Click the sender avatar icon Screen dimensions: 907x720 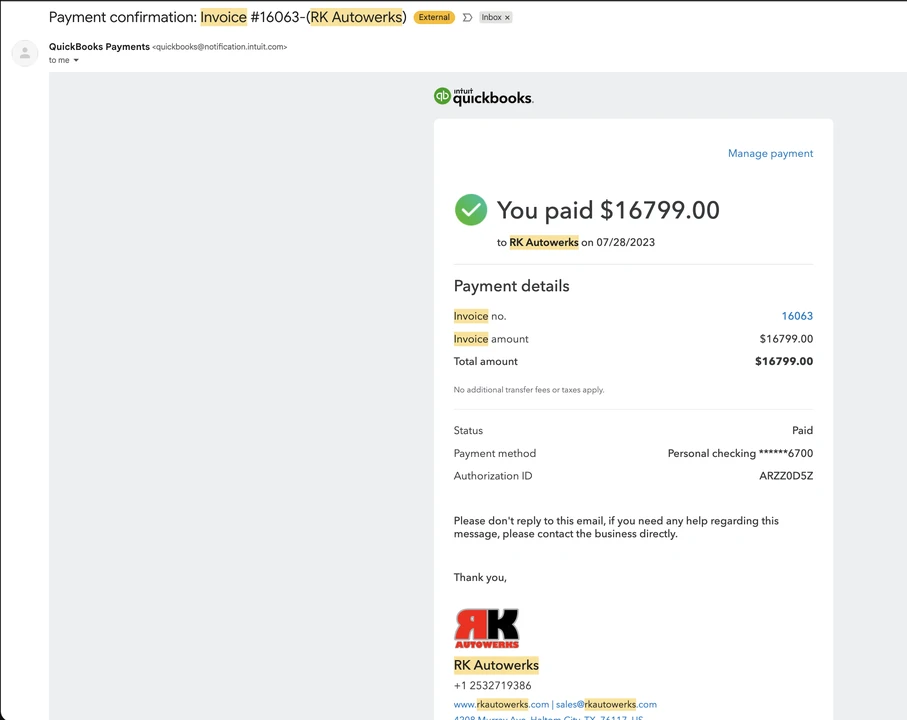pos(25,53)
